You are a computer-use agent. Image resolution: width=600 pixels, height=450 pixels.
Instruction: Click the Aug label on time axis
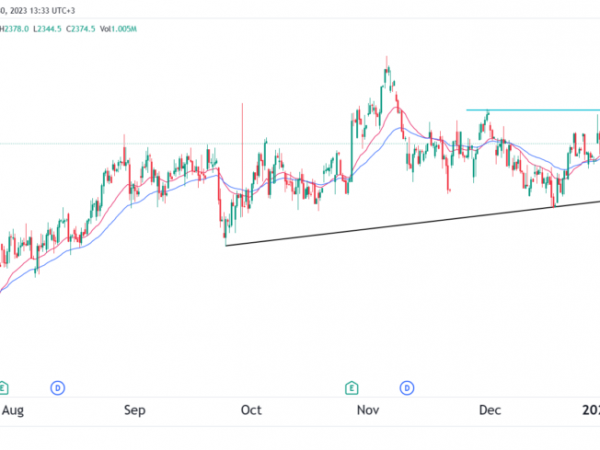tap(13, 410)
